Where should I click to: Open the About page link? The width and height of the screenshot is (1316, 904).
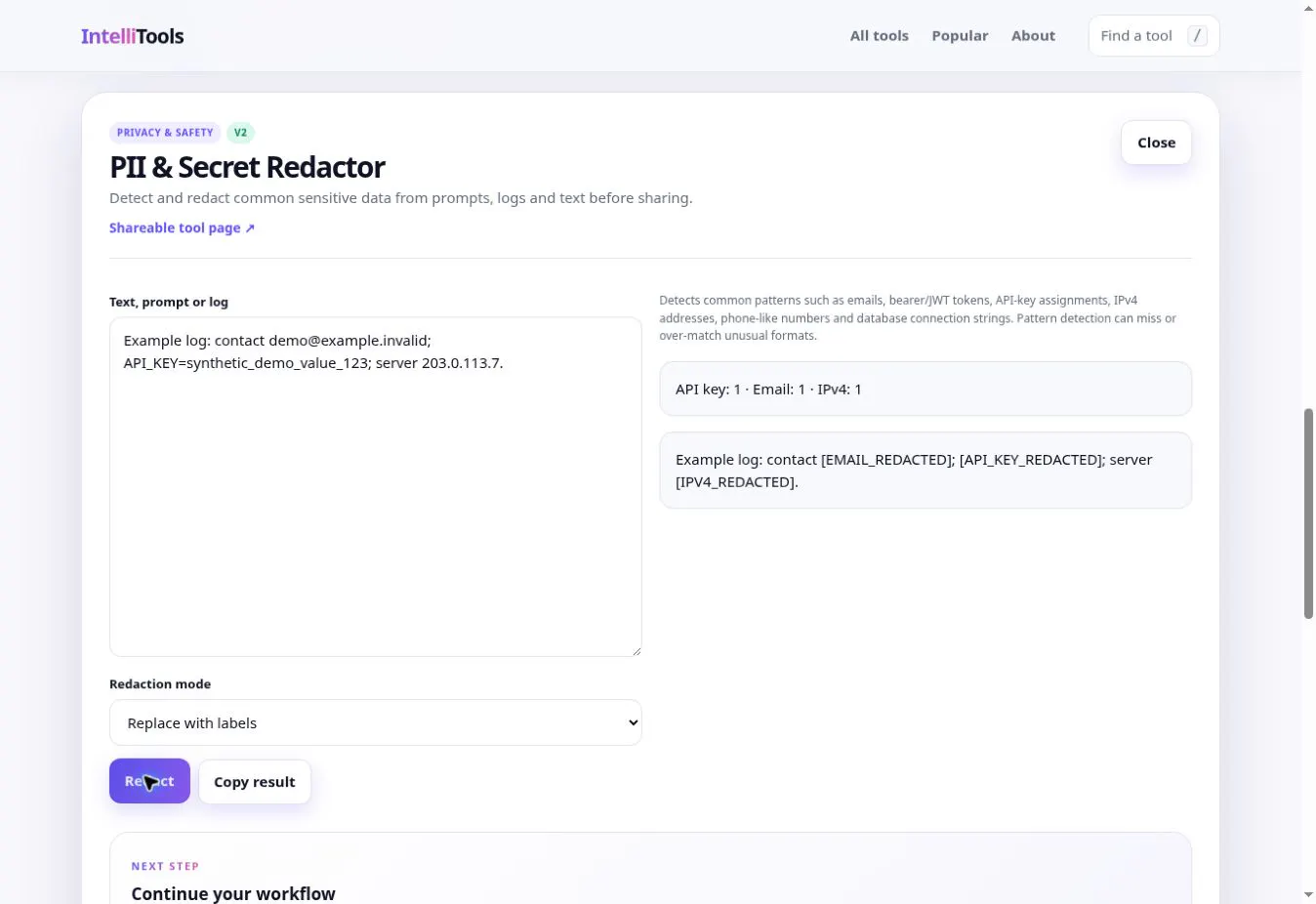click(x=1033, y=36)
